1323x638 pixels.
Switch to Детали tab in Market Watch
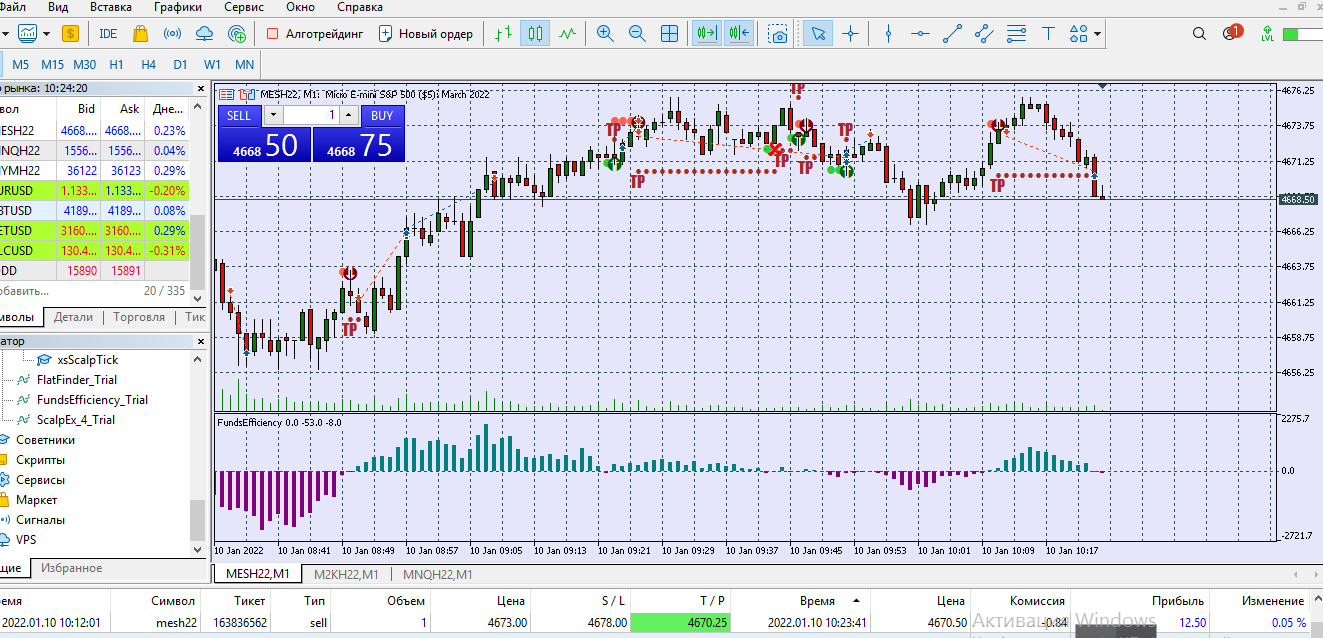(x=73, y=317)
